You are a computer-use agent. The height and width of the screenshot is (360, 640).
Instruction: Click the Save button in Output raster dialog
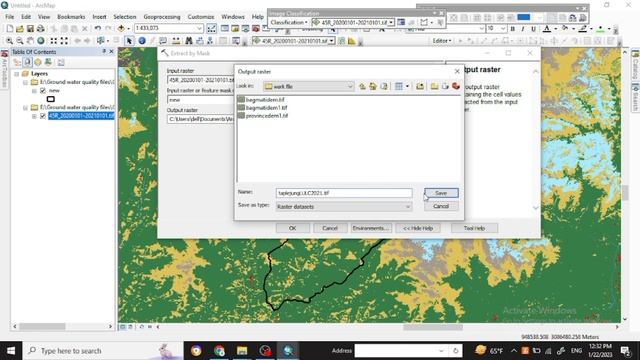(x=441, y=193)
